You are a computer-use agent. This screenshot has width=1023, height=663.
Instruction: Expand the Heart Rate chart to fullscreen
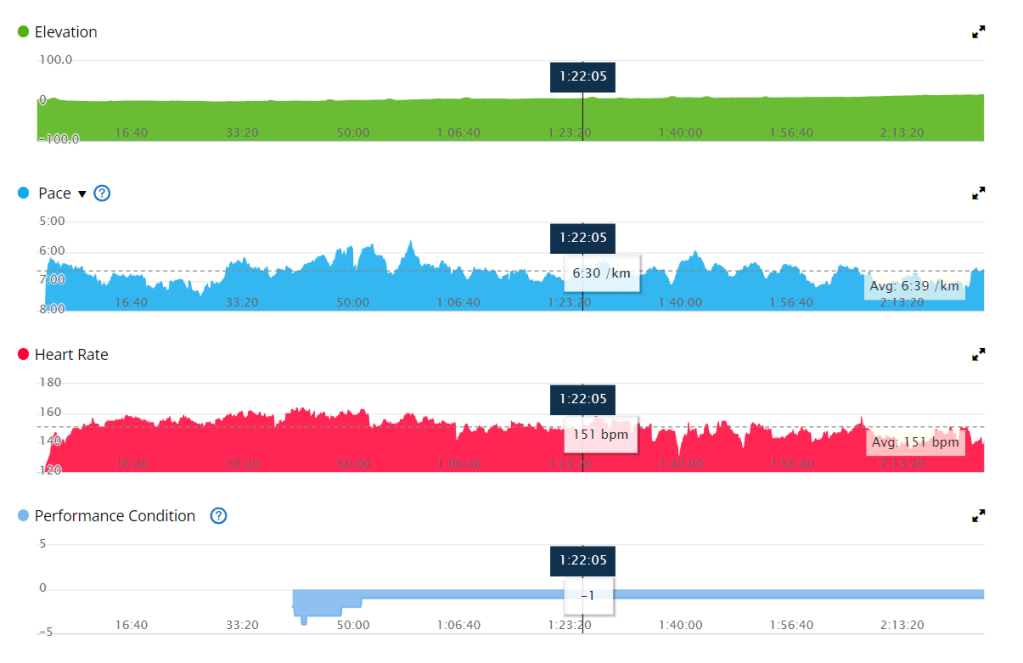point(978,354)
